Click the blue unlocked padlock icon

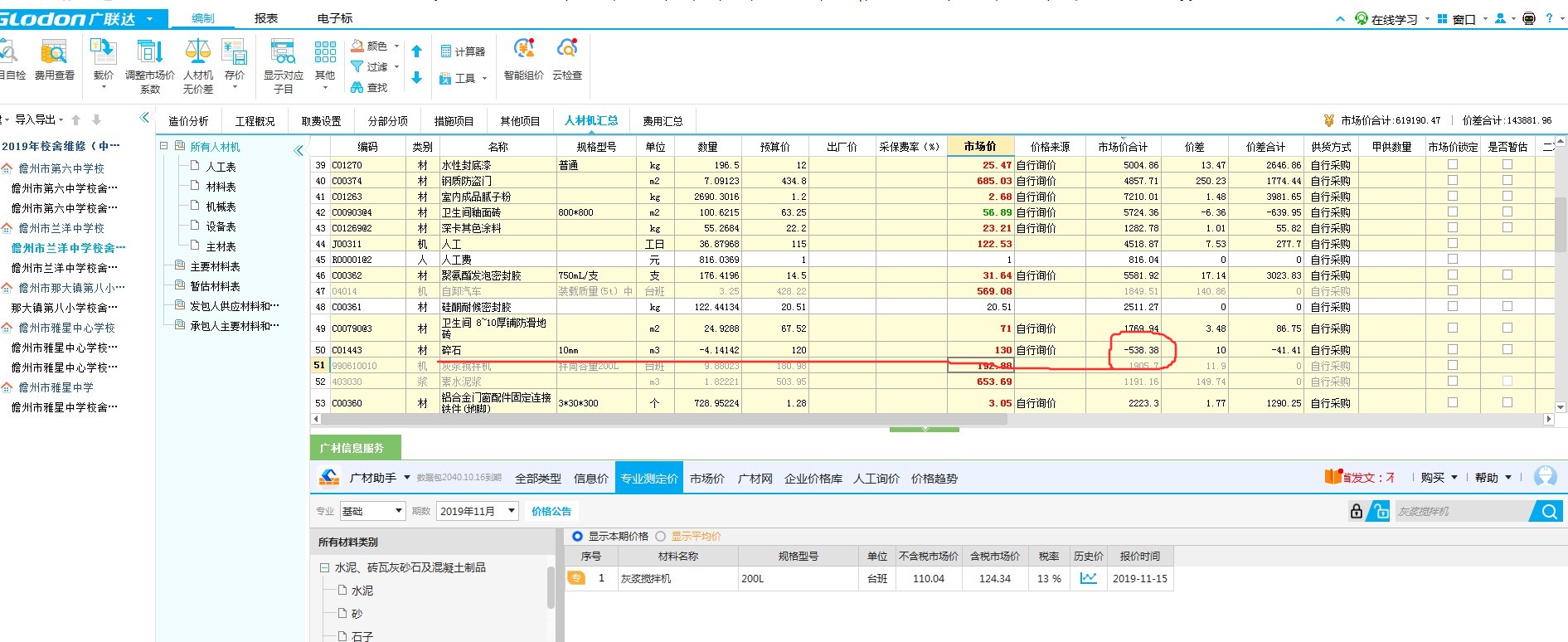[1379, 511]
